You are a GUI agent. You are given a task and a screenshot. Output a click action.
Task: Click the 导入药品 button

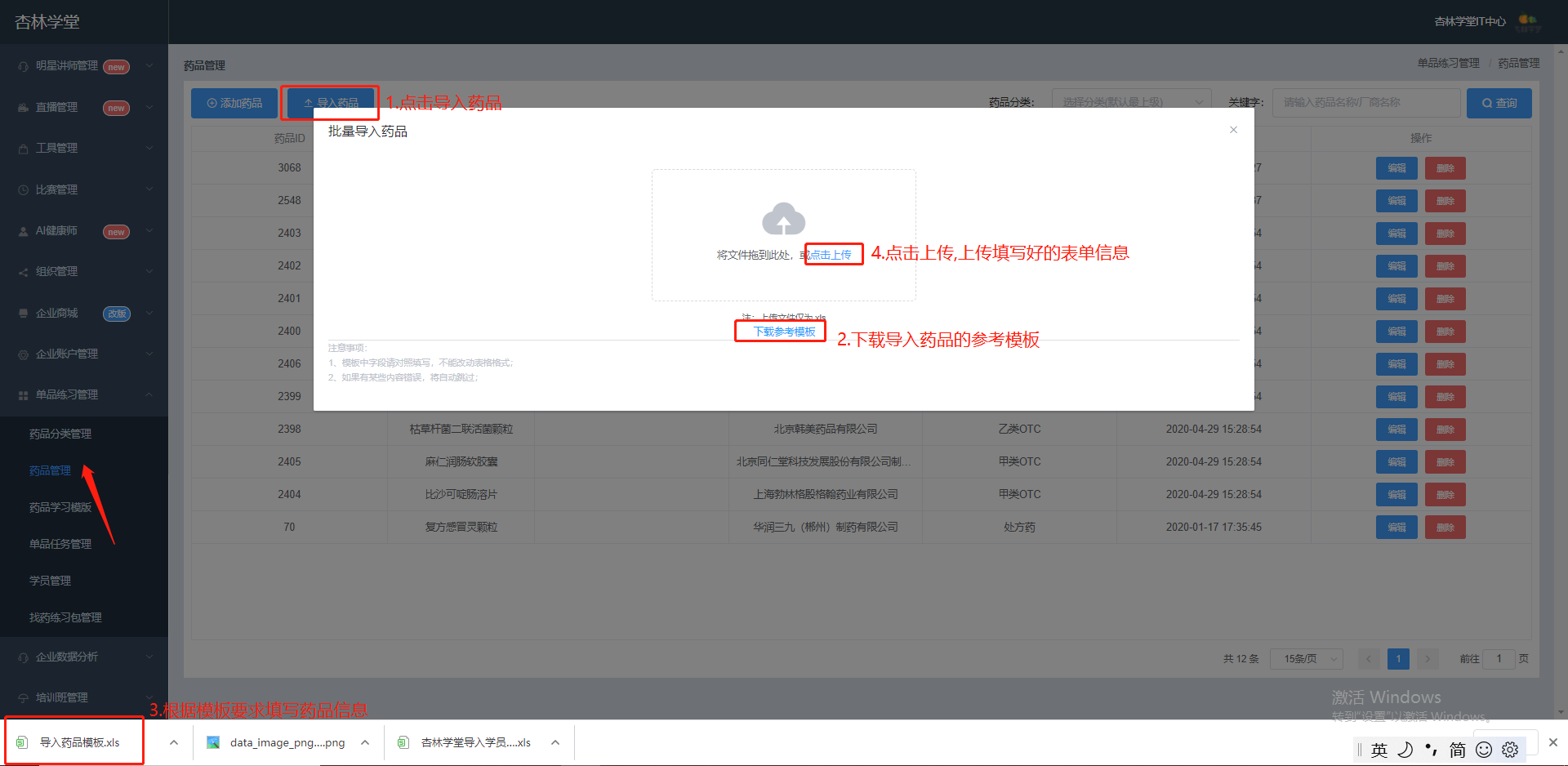pyautogui.click(x=331, y=103)
